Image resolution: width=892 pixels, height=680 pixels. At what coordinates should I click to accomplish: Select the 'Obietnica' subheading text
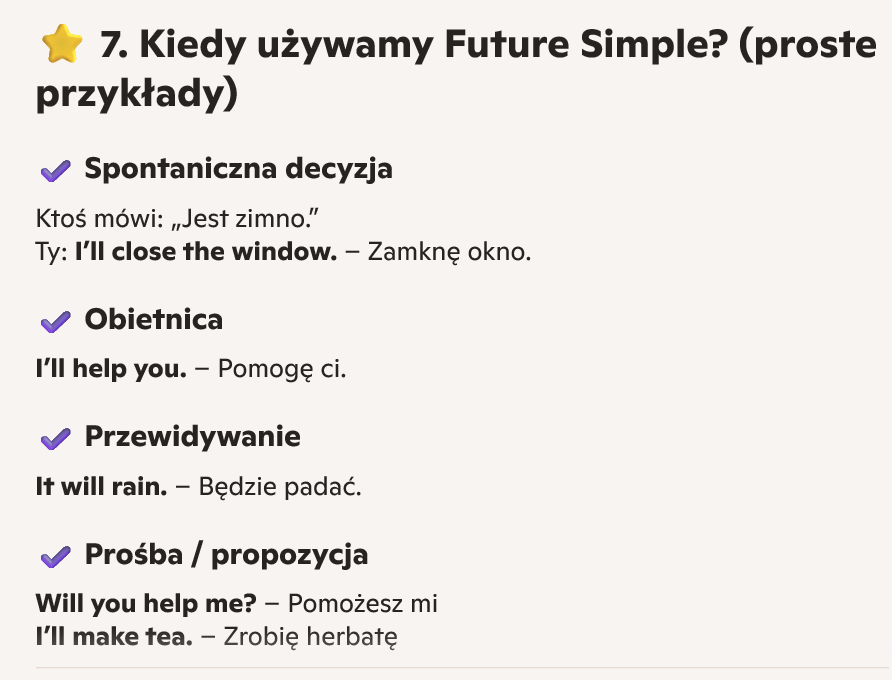(x=153, y=320)
